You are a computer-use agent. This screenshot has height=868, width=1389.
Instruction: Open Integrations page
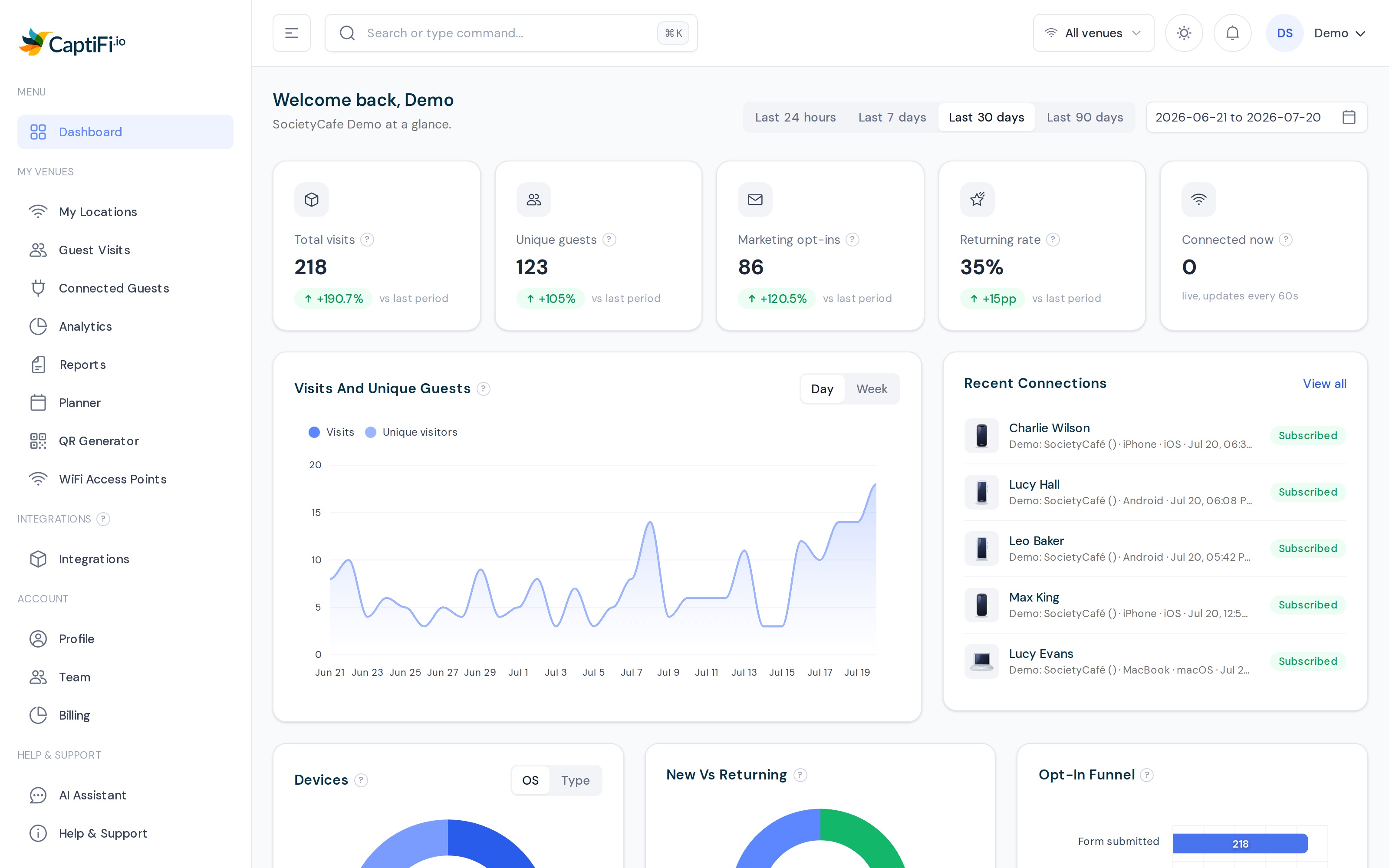(125, 559)
